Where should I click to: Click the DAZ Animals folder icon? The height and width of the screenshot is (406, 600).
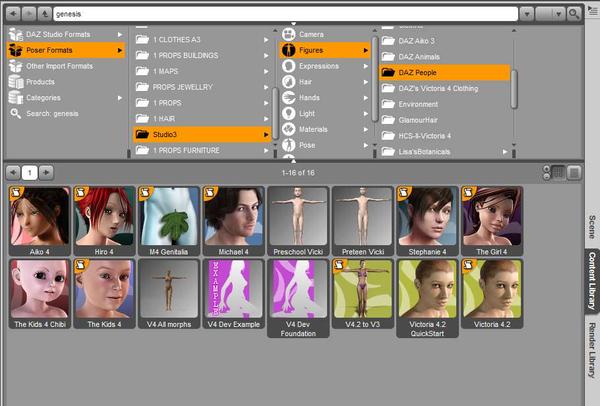point(388,57)
